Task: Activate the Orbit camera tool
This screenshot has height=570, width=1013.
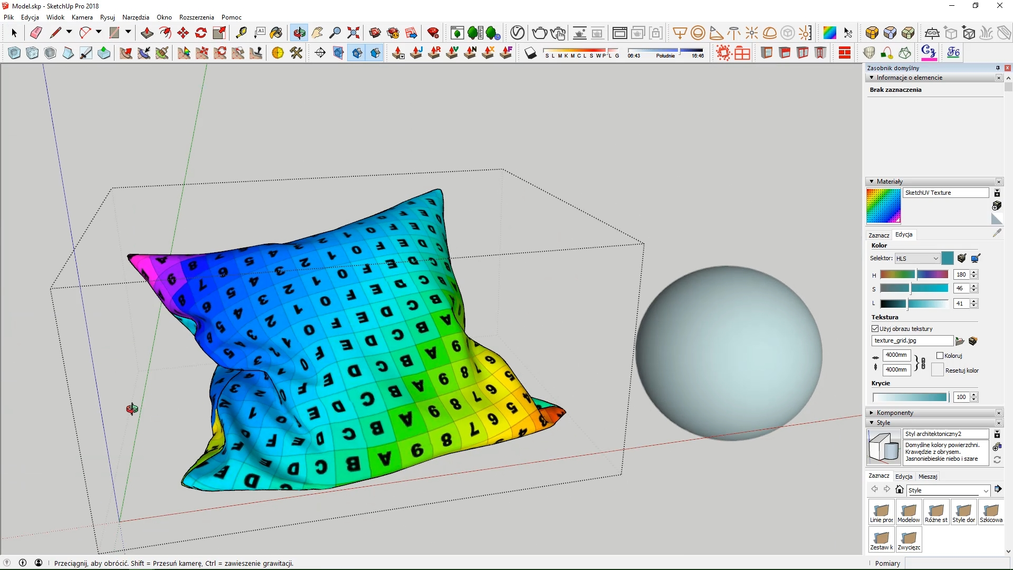Action: tap(299, 32)
